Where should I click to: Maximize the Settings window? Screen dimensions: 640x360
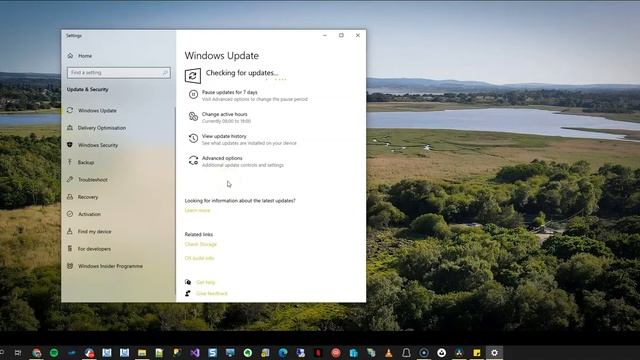(x=341, y=36)
